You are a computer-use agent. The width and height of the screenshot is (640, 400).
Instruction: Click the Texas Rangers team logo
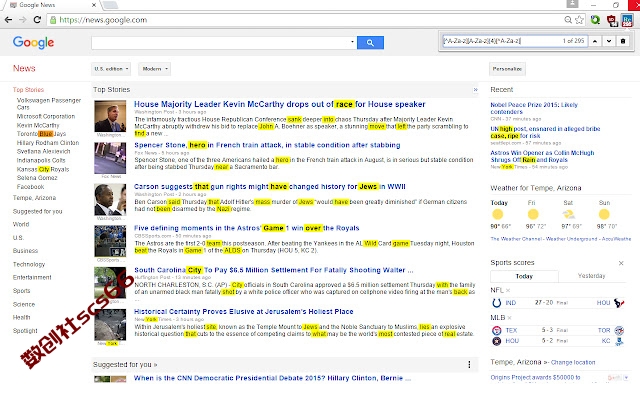[x=497, y=330]
